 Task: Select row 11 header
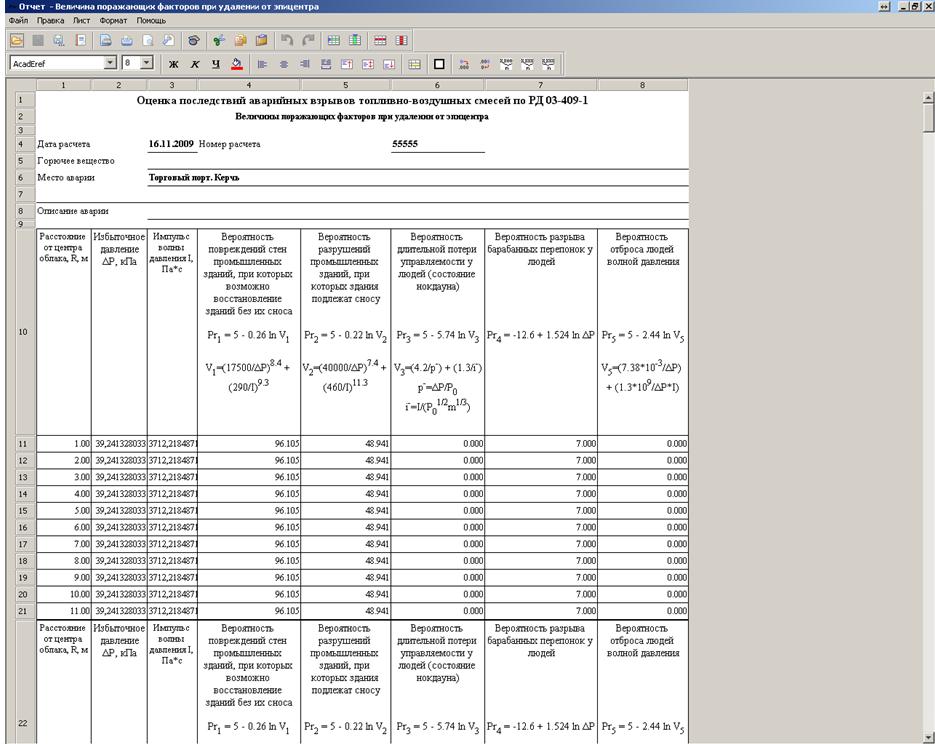20,442
